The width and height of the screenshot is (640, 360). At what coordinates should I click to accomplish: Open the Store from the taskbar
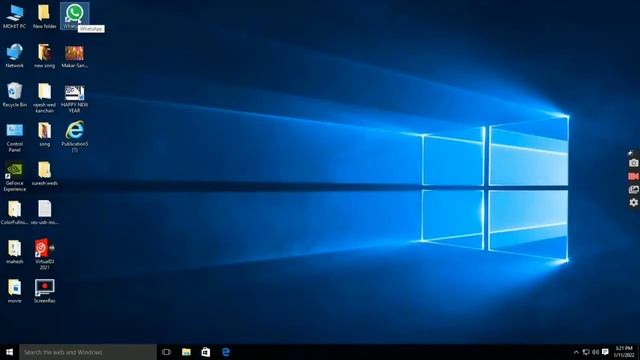pos(206,352)
